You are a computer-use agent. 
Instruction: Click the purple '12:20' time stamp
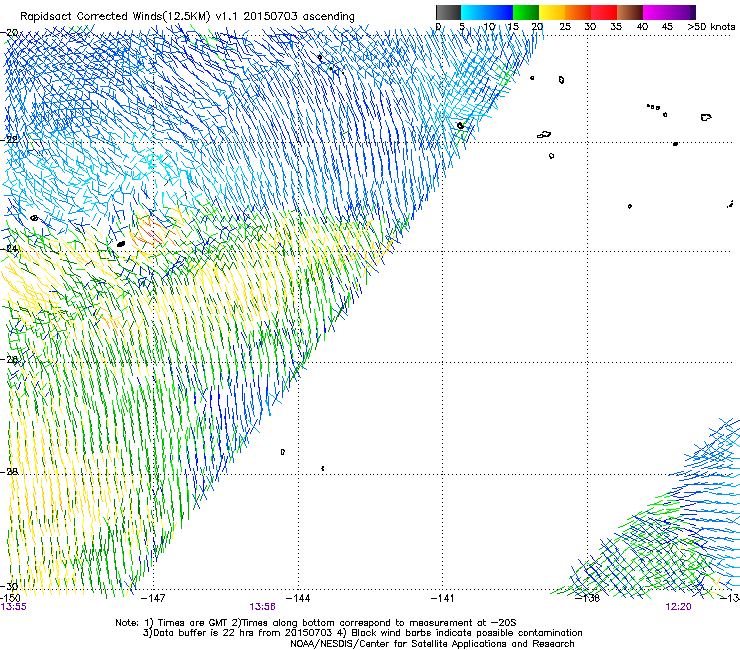point(678,607)
